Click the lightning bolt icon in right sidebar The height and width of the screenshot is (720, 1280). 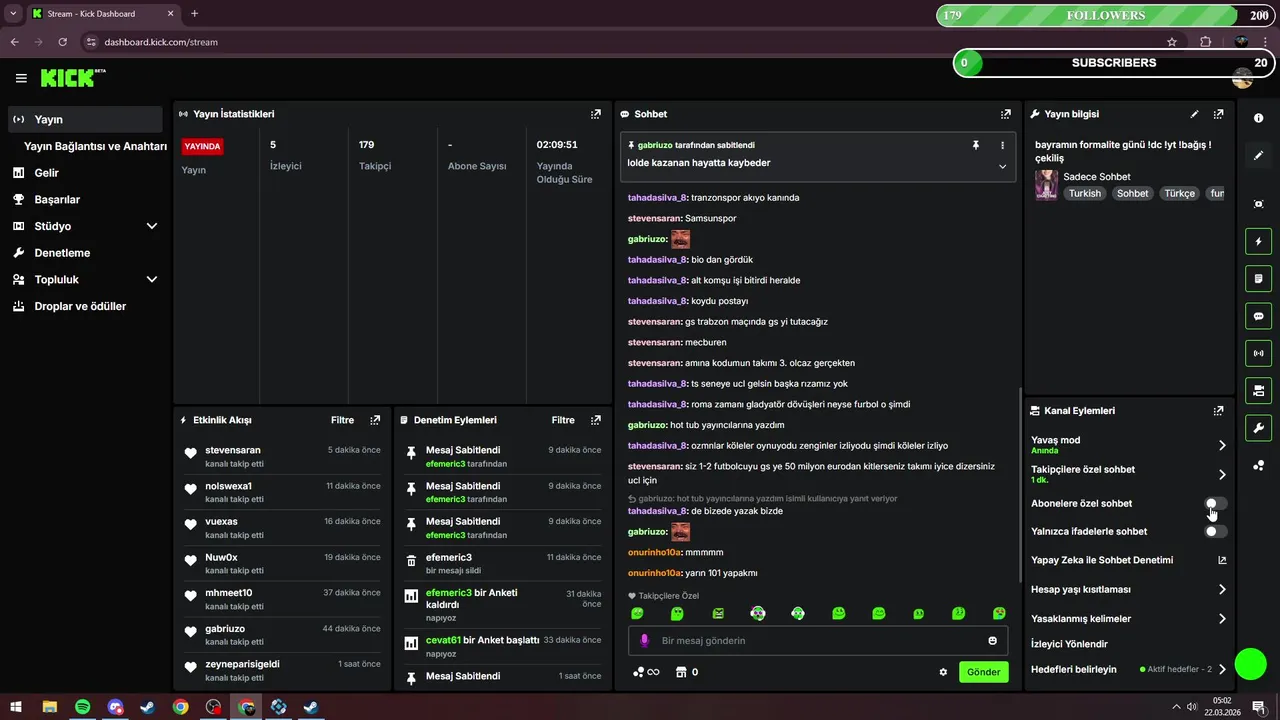[1258, 241]
